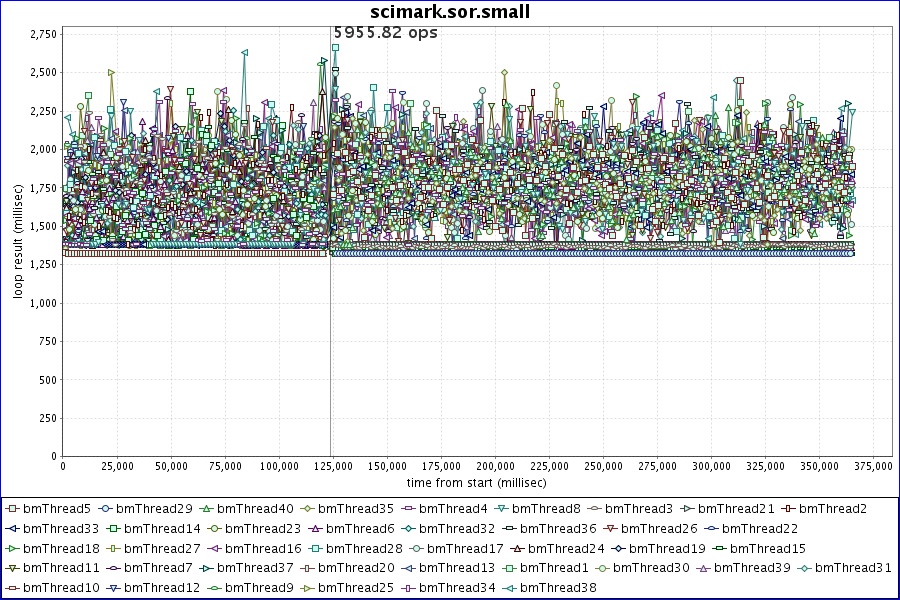Select the bmThread10 legend marker icon
Viewport: 900px width, 600px height.
point(12,587)
